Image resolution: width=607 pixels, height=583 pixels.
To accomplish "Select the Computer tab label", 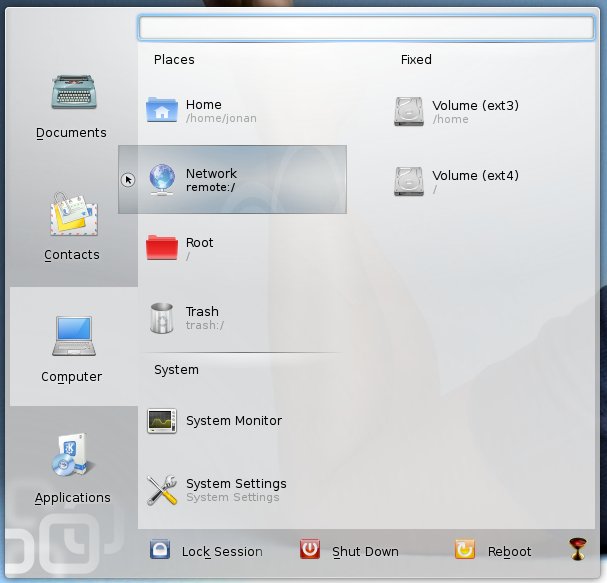I will pyautogui.click(x=72, y=377).
